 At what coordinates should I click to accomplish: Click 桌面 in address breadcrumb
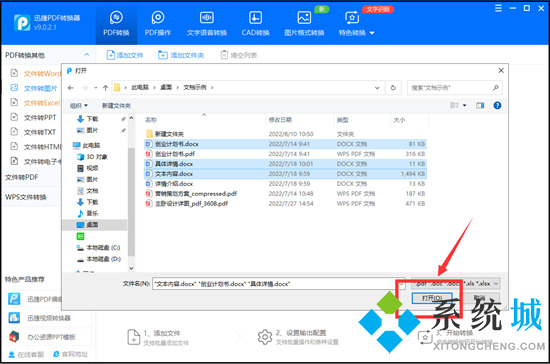[166, 87]
